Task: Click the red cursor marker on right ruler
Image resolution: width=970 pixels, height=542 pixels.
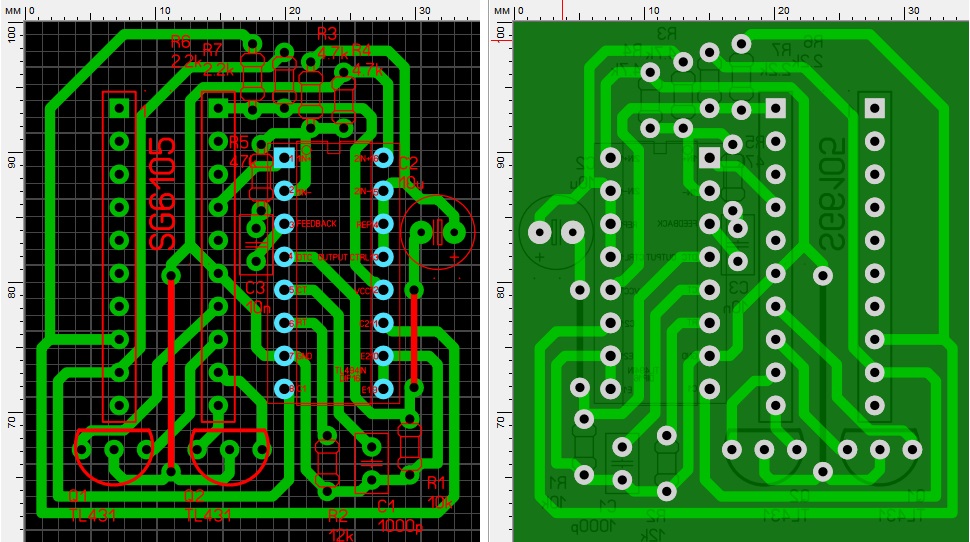Action: click(564, 10)
